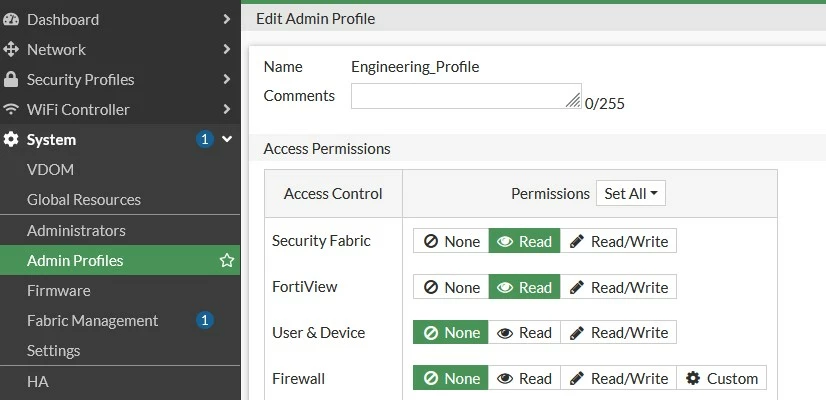Click the Engineering_Profile name text
The image size is (826, 400).
415,67
